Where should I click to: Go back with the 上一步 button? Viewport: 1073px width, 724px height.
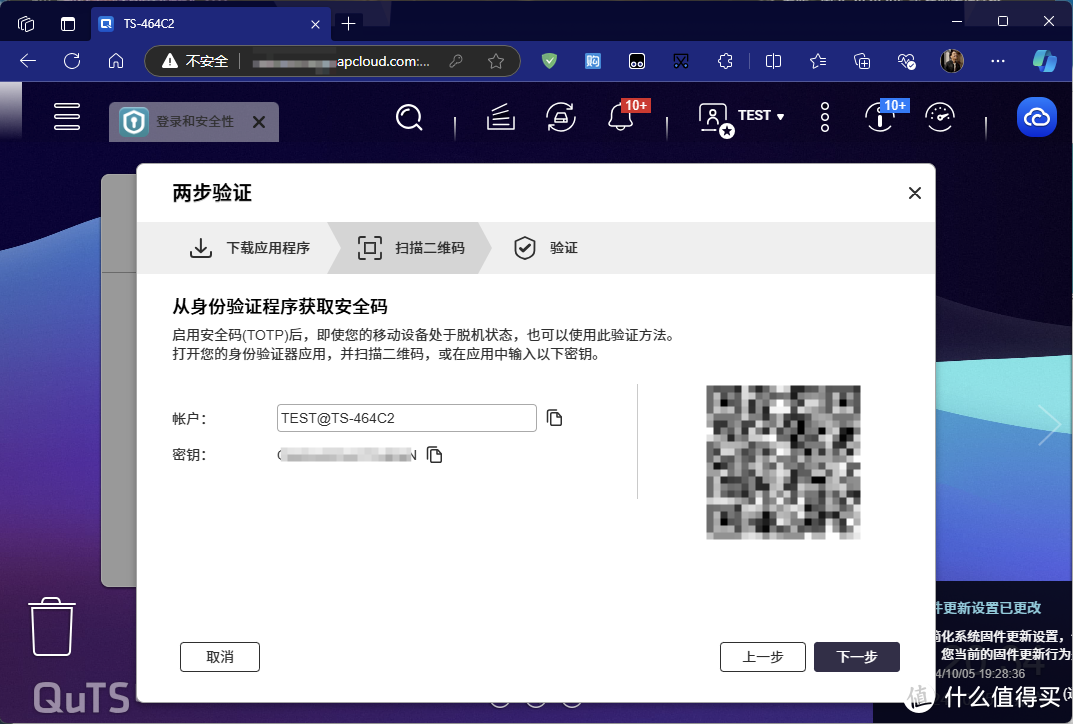762,657
